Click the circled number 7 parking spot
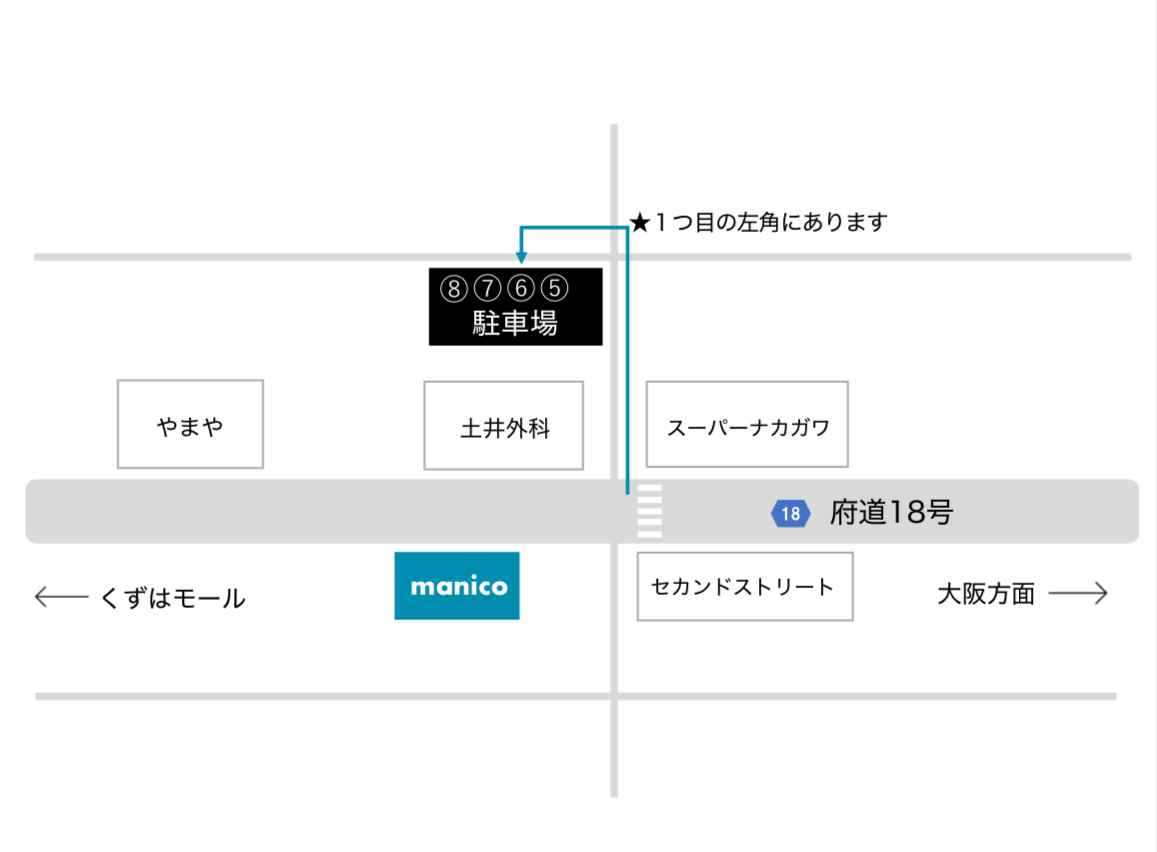 pos(487,288)
